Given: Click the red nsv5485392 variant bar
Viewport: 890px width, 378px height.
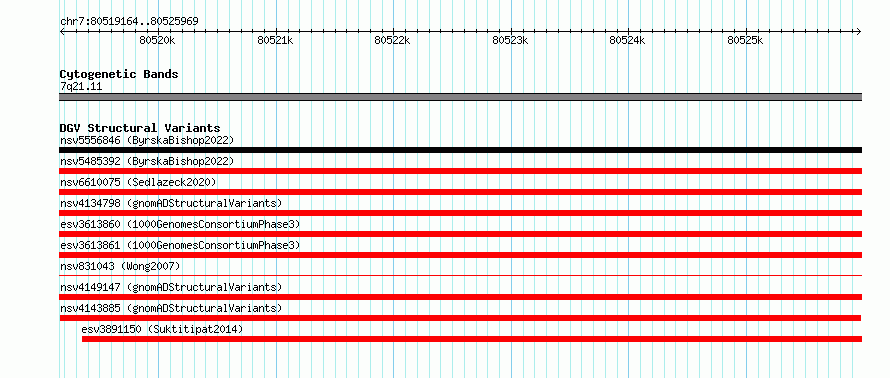Looking at the screenshot, I should [460, 171].
